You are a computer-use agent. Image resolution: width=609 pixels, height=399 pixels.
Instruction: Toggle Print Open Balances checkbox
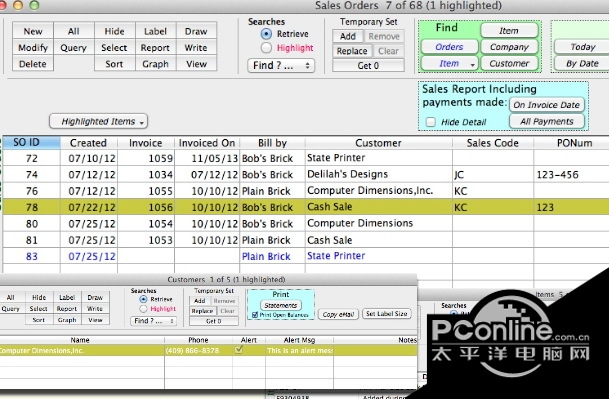click(x=255, y=315)
